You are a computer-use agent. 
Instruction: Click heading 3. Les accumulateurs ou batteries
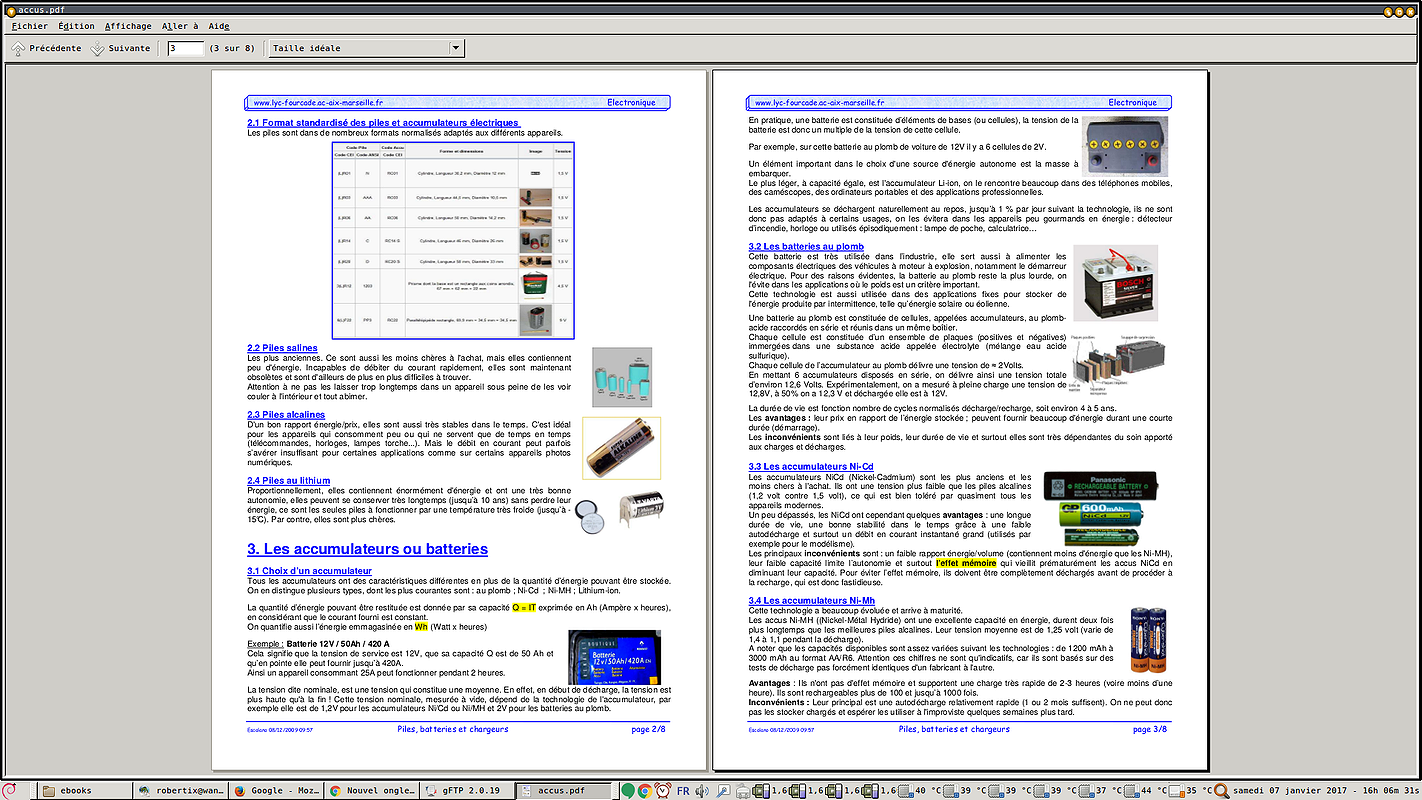[367, 549]
